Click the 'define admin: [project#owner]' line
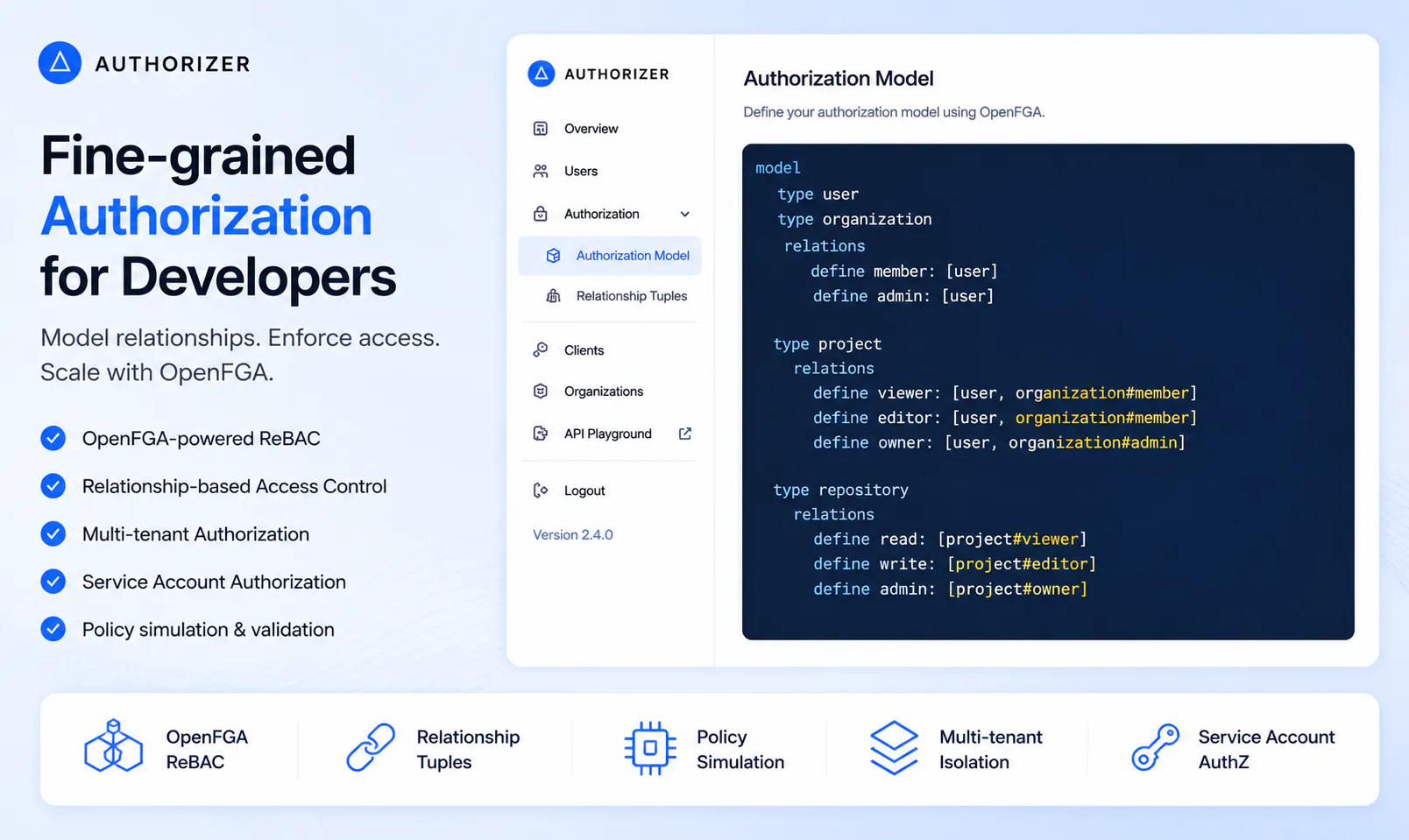Viewport: 1409px width, 840px height. coord(950,589)
